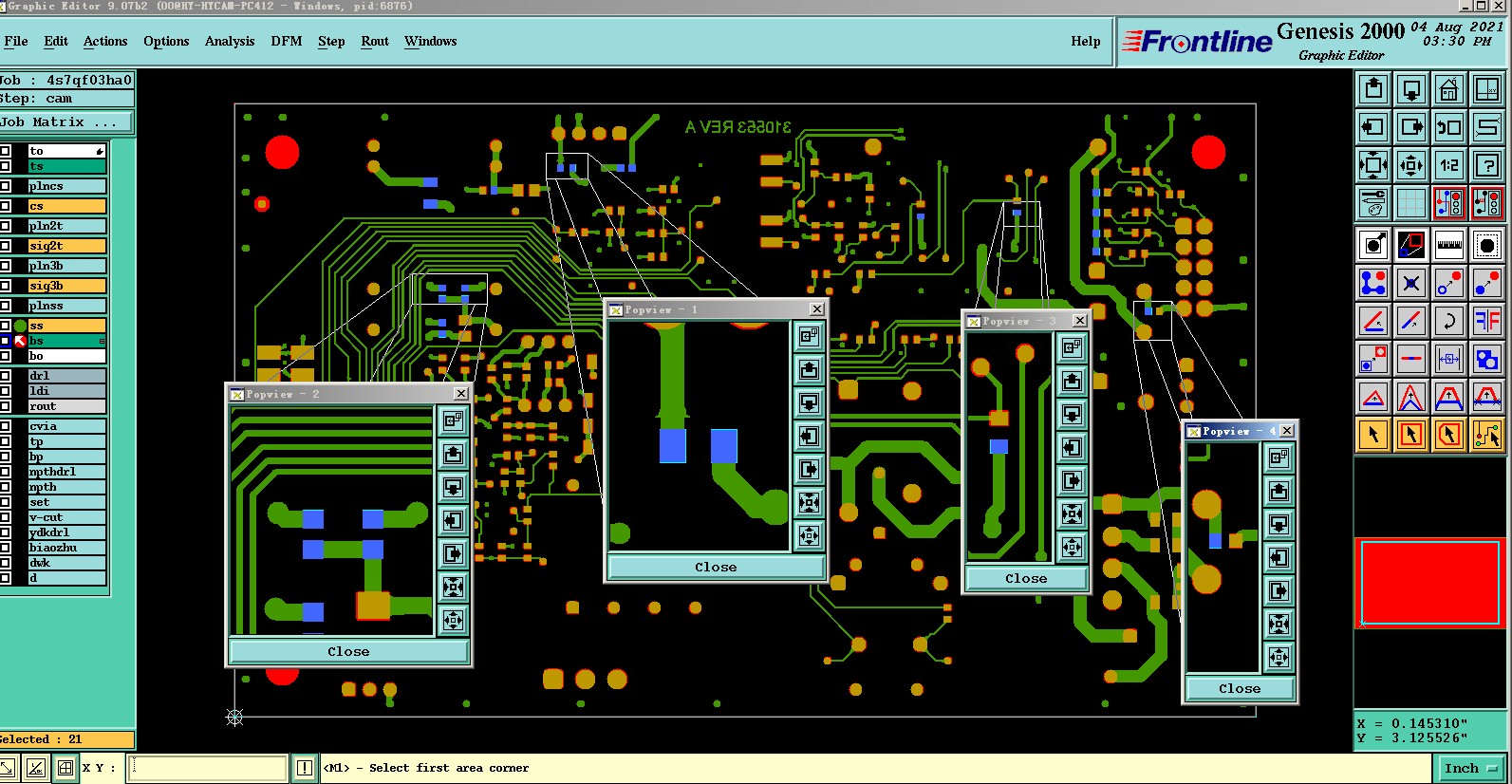This screenshot has width=1512, height=784.
Task: Click the Home view icon
Action: tap(1449, 90)
